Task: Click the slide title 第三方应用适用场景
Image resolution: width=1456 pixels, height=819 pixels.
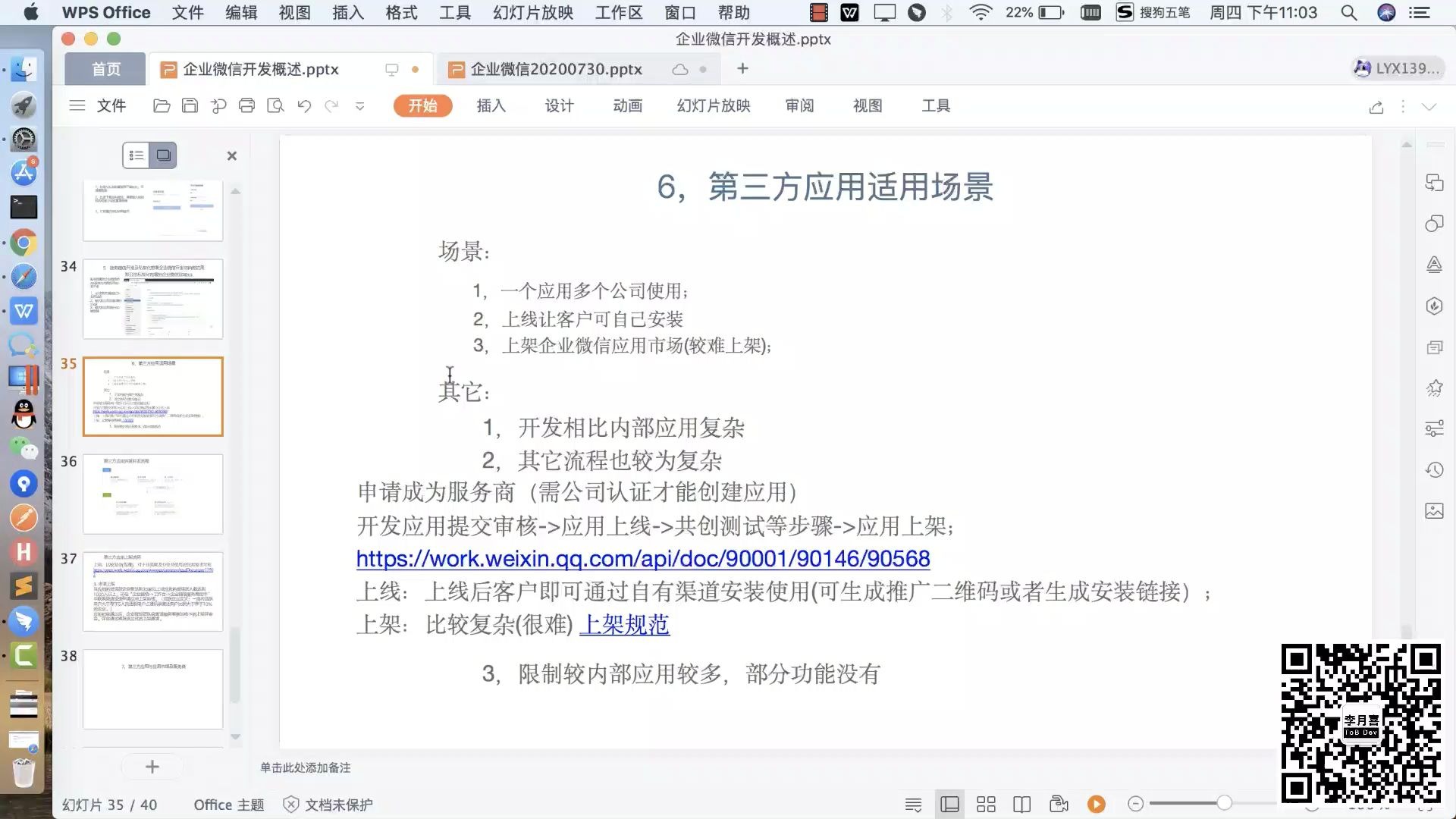Action: [825, 187]
